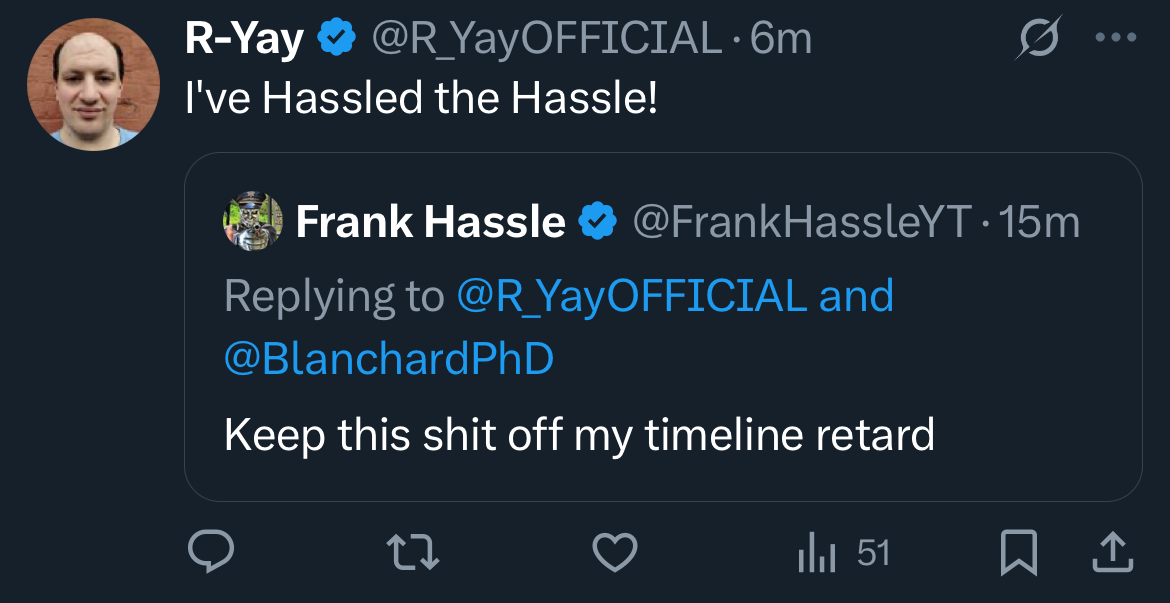The image size is (1170, 603).
Task: Open the @R_YayOFFICIAL handle beside R-Yay's name
Action: click(546, 40)
